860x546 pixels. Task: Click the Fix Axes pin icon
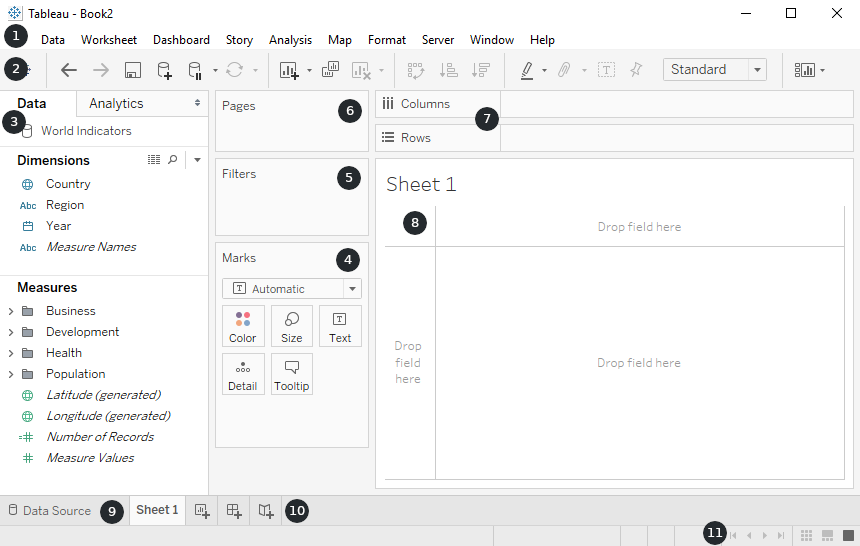[636, 70]
